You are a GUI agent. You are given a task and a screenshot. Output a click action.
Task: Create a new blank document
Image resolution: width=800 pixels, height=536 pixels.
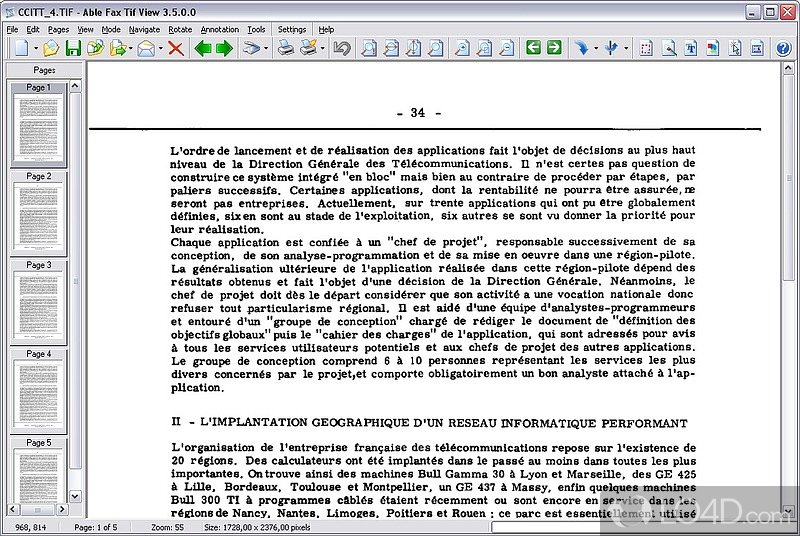click(22, 48)
